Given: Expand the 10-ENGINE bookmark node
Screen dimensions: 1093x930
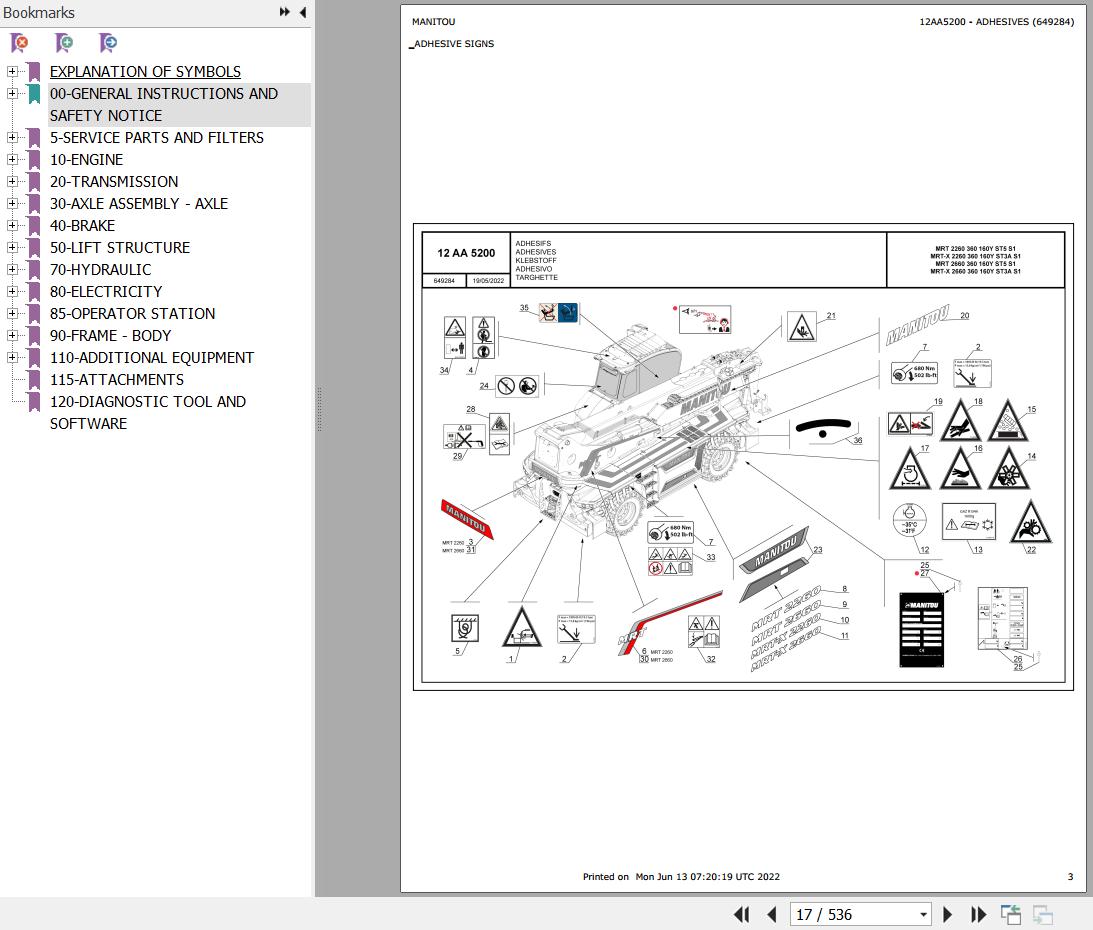Looking at the screenshot, I should [12, 160].
